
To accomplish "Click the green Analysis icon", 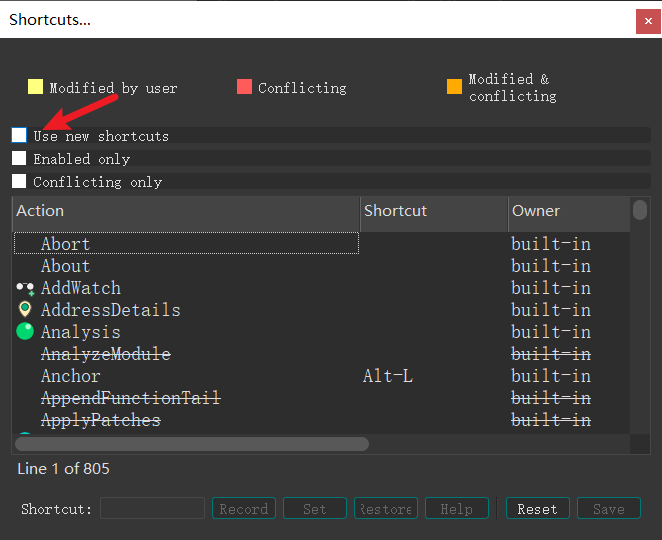I will 25,332.
